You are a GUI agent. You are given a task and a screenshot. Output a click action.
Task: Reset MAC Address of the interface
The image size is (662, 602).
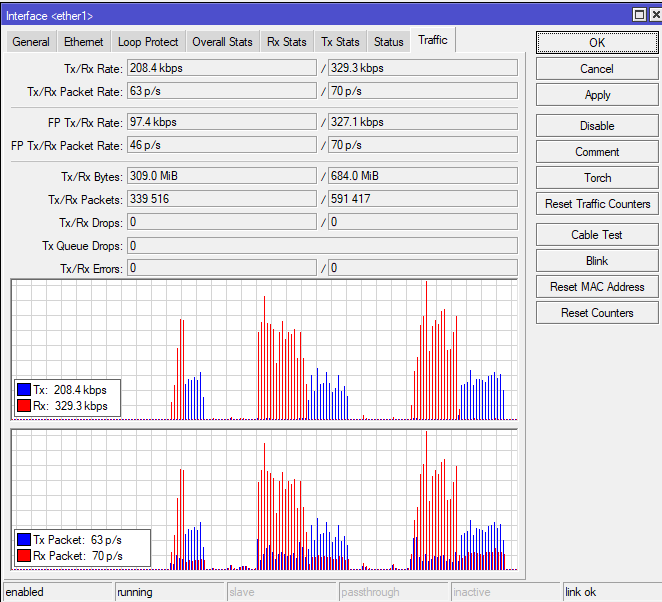[x=597, y=287]
